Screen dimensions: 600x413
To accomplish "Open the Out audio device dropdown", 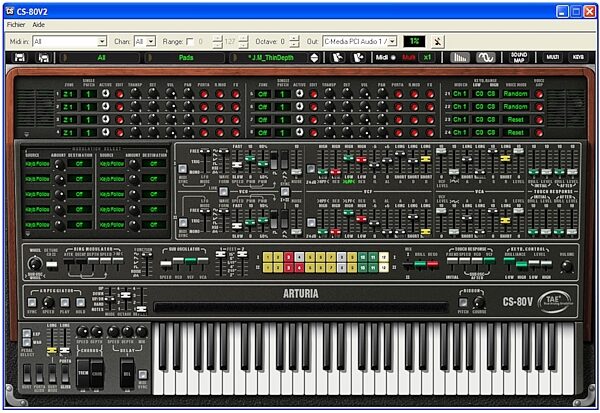I will (360, 41).
